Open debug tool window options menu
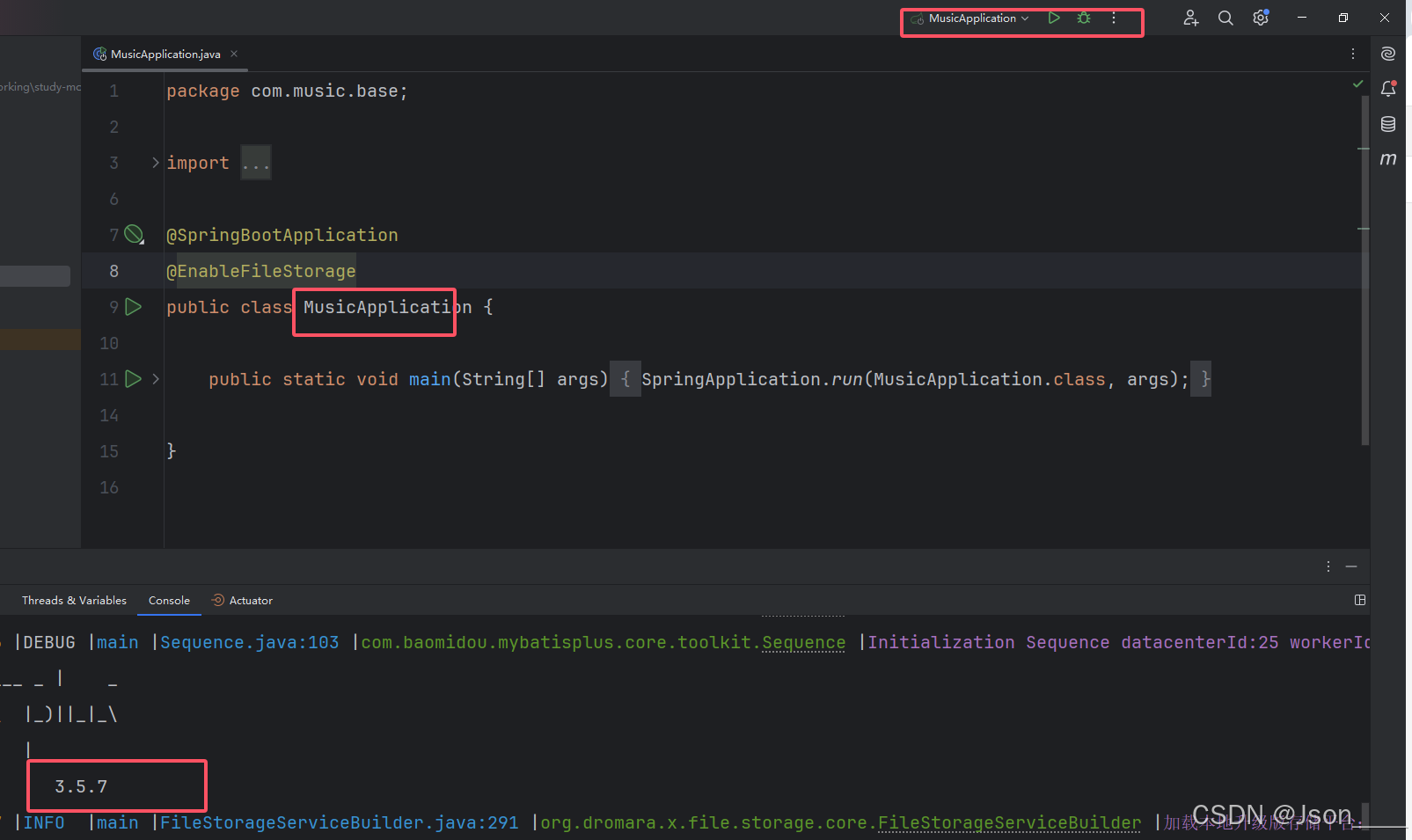This screenshot has width=1412, height=840. (x=1328, y=566)
